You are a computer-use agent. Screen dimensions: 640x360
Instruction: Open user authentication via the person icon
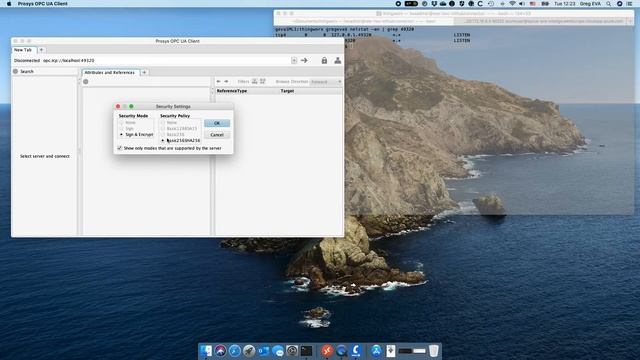click(x=338, y=60)
